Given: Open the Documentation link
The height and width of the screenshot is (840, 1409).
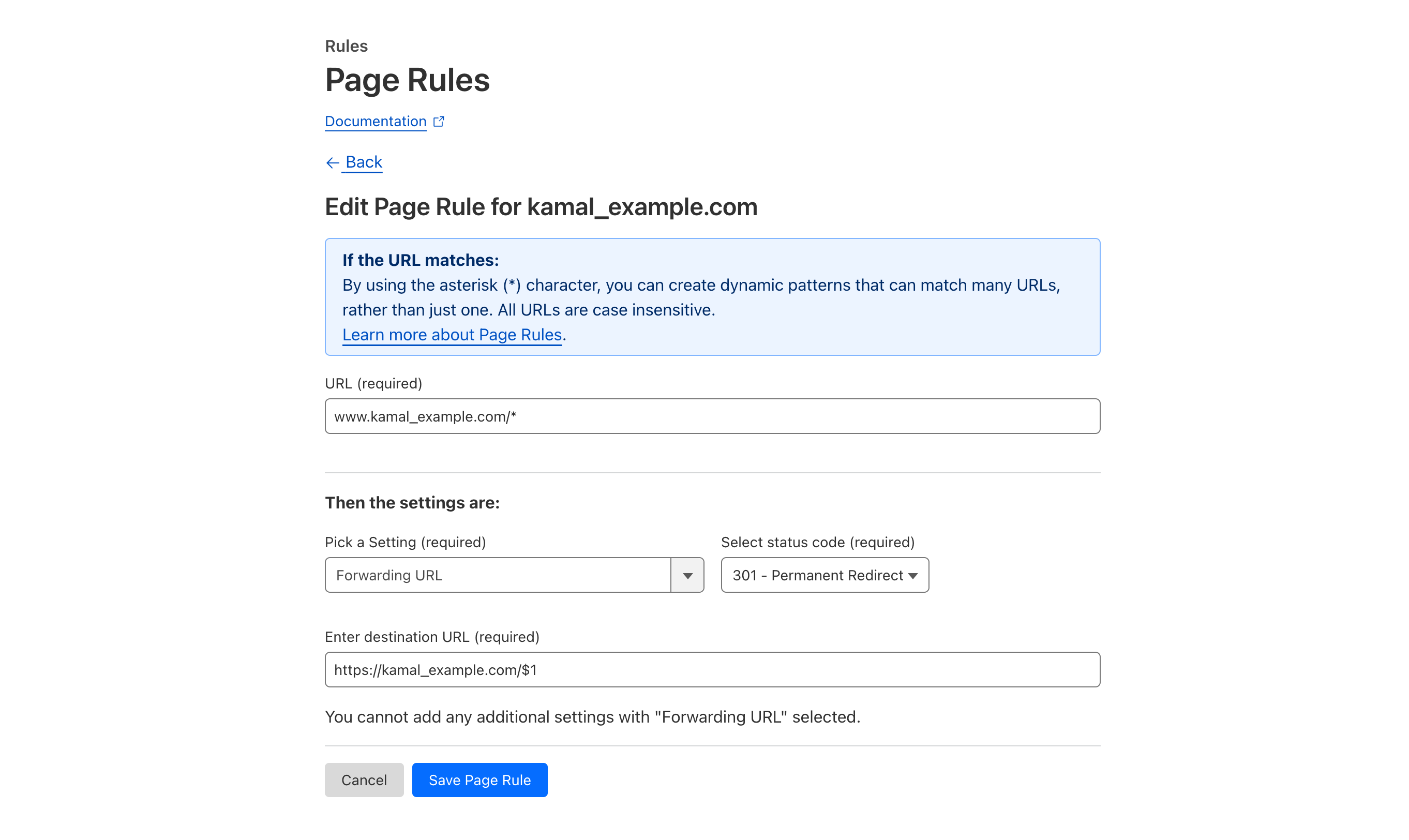Looking at the screenshot, I should pyautogui.click(x=375, y=121).
